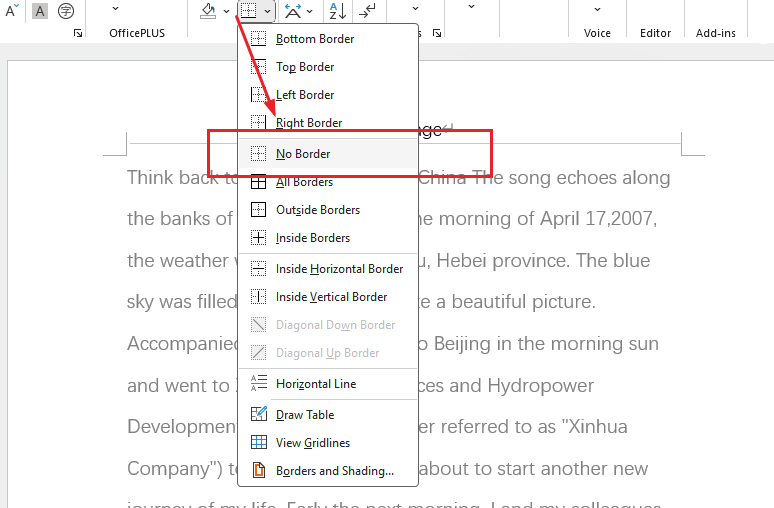This screenshot has height=508, width=774.
Task: Click the text 'and Hydropower'
Action: click(x=521, y=386)
